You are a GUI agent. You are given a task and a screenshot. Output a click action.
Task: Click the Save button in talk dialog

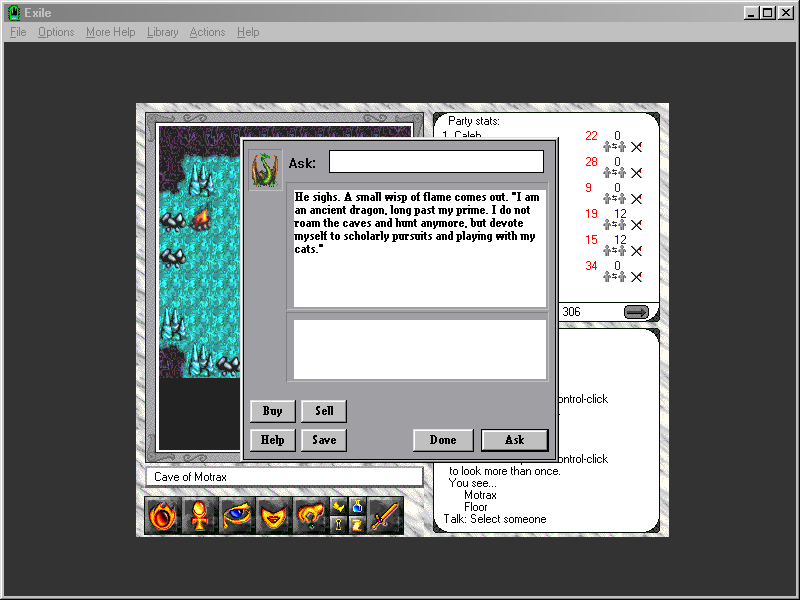pyautogui.click(x=324, y=440)
